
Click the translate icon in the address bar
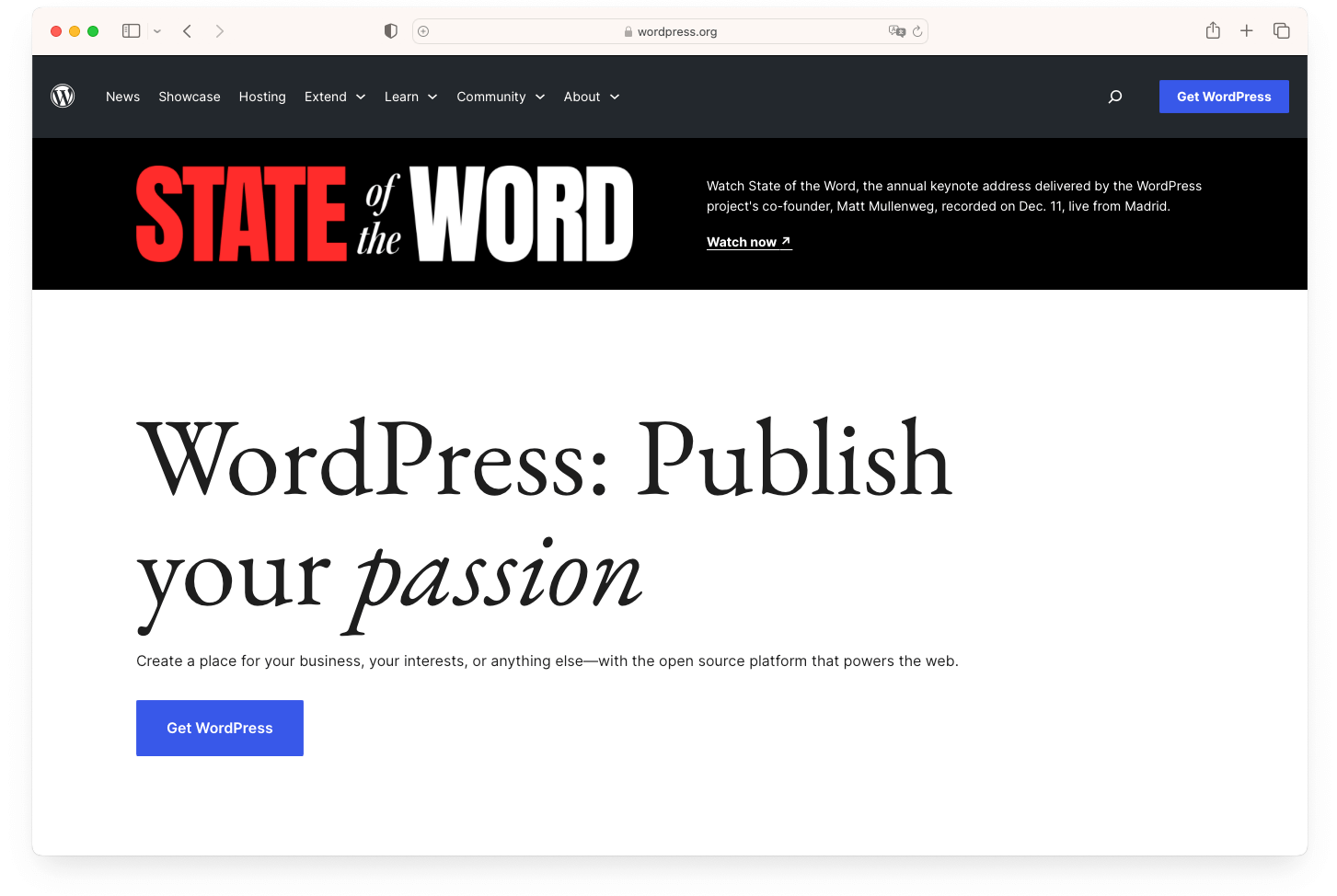coord(896,30)
